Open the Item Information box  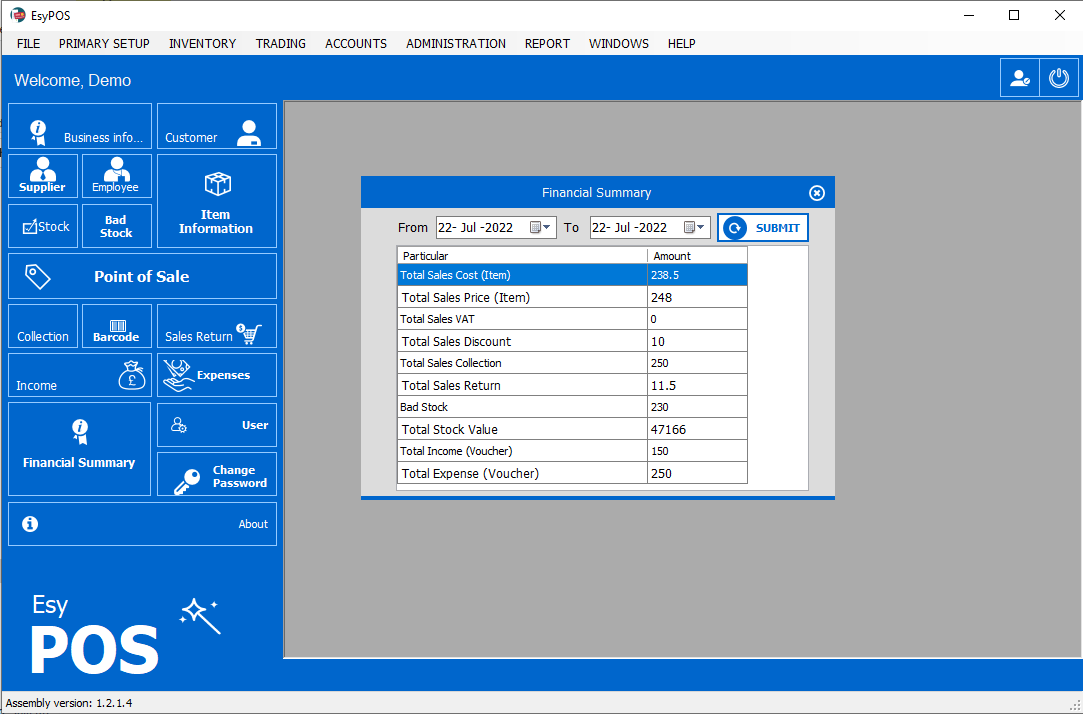coord(216,201)
